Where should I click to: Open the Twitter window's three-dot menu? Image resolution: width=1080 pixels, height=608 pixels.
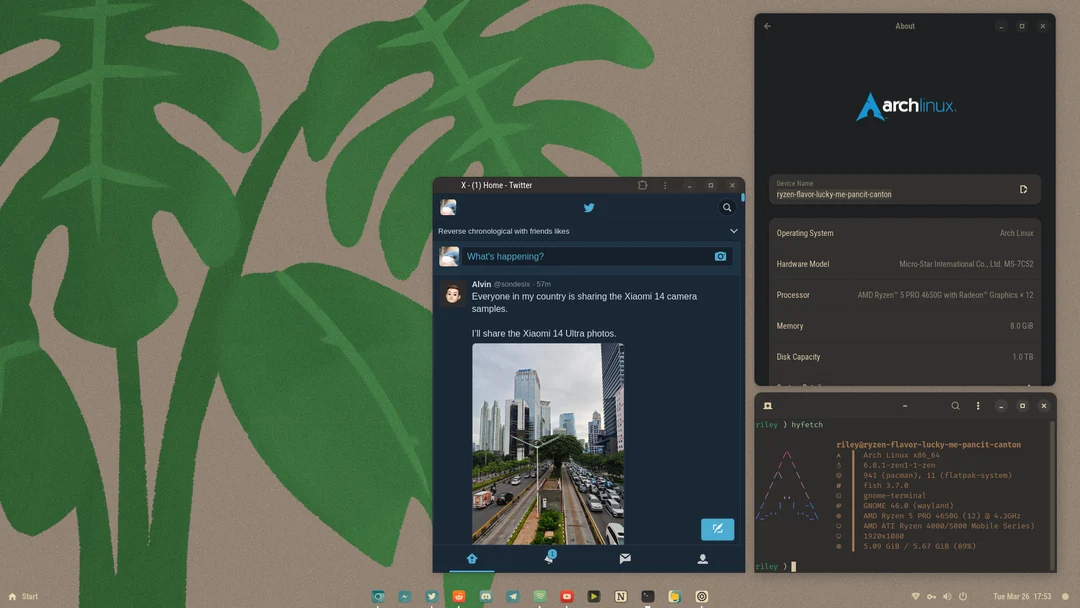tap(664, 185)
